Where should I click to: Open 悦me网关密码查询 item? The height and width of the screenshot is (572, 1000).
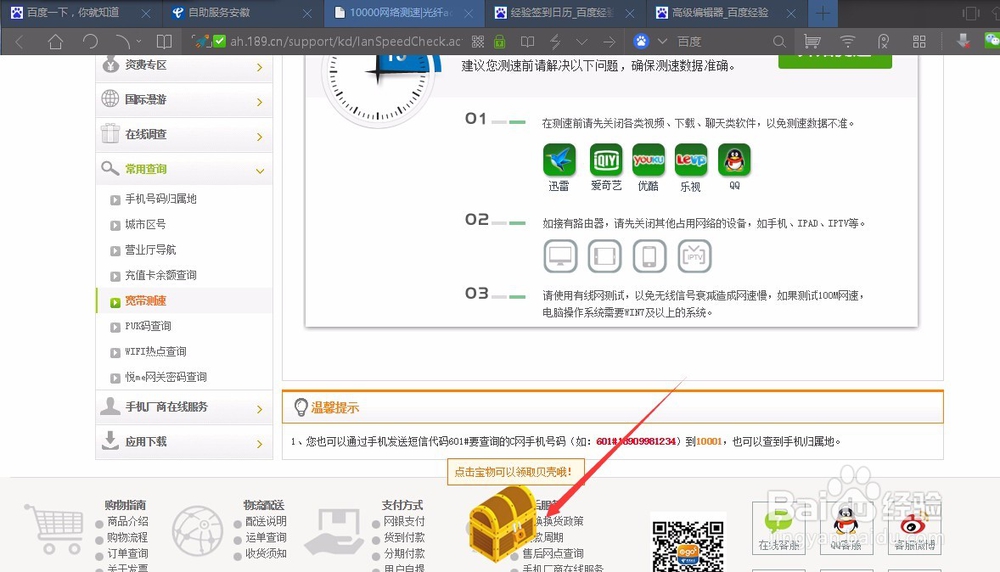[165, 378]
